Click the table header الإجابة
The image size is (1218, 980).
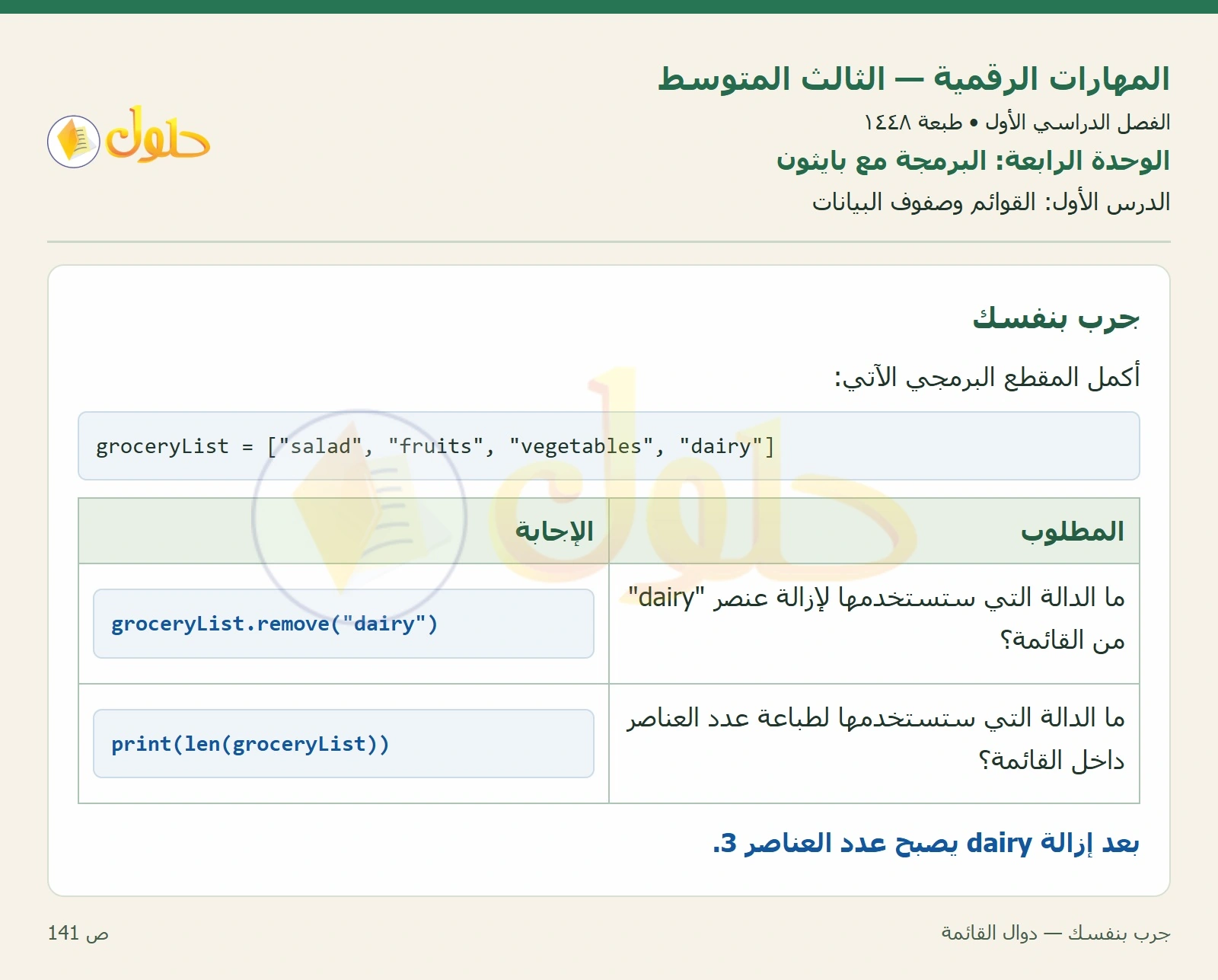[x=554, y=531]
